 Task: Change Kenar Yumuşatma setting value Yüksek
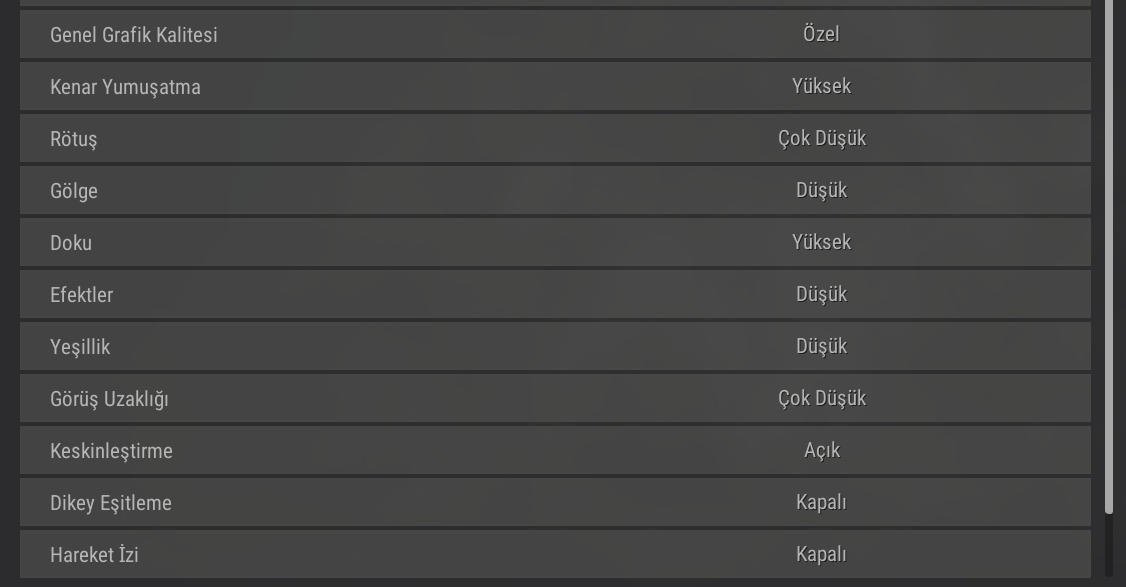(x=821, y=86)
